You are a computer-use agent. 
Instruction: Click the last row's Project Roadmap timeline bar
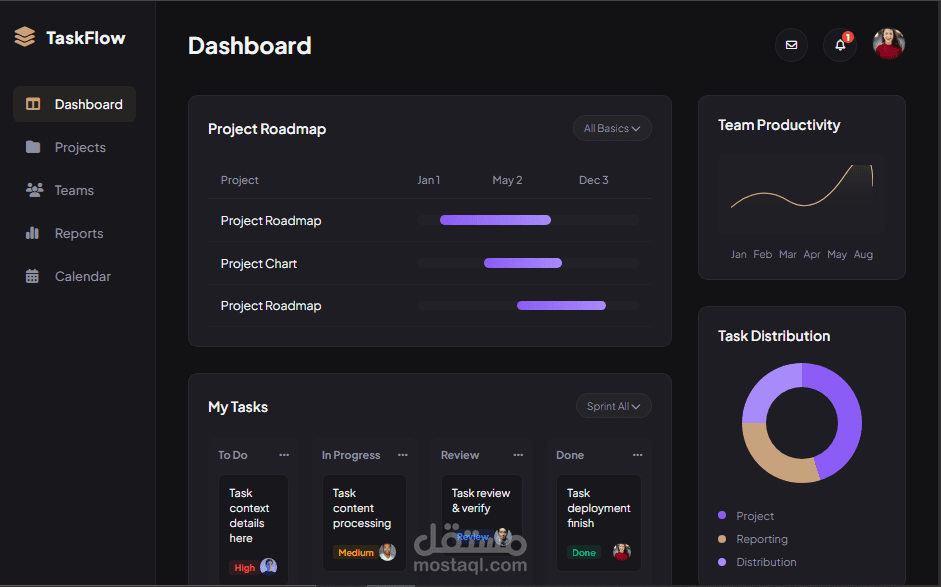(x=561, y=306)
